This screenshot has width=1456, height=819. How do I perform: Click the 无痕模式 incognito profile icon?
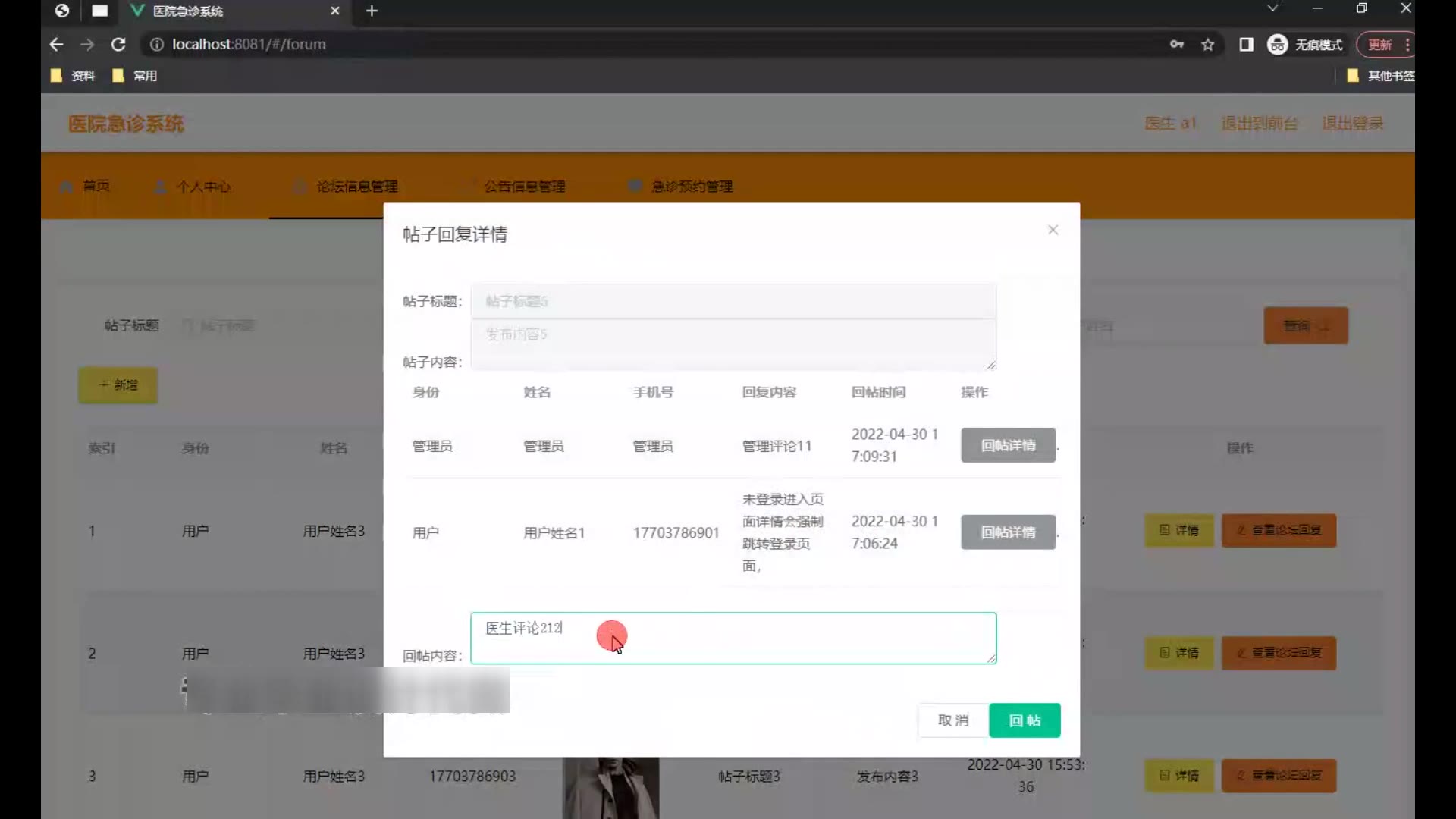(x=1277, y=45)
